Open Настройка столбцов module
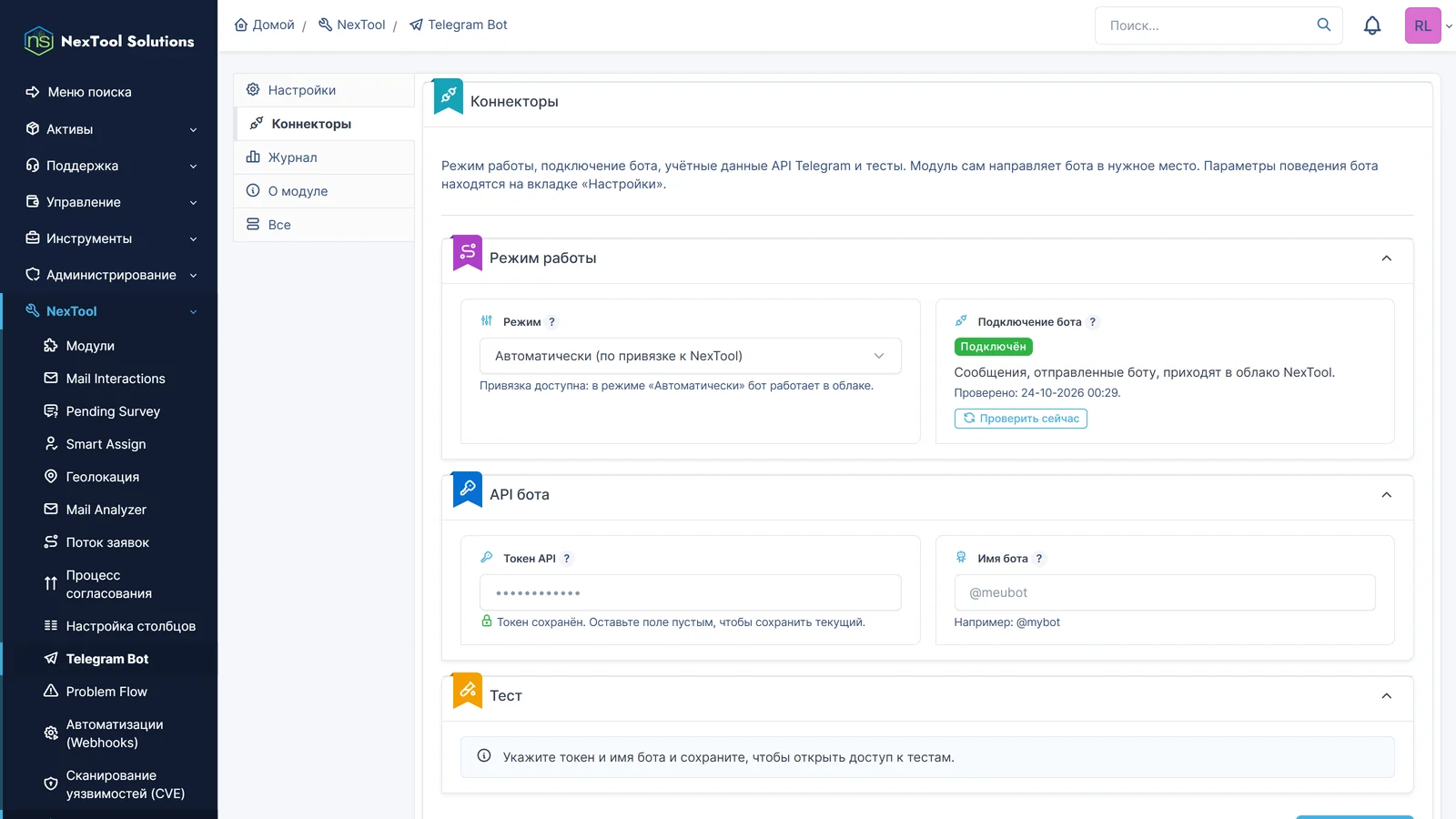This screenshot has width=1456, height=819. click(x=109, y=626)
